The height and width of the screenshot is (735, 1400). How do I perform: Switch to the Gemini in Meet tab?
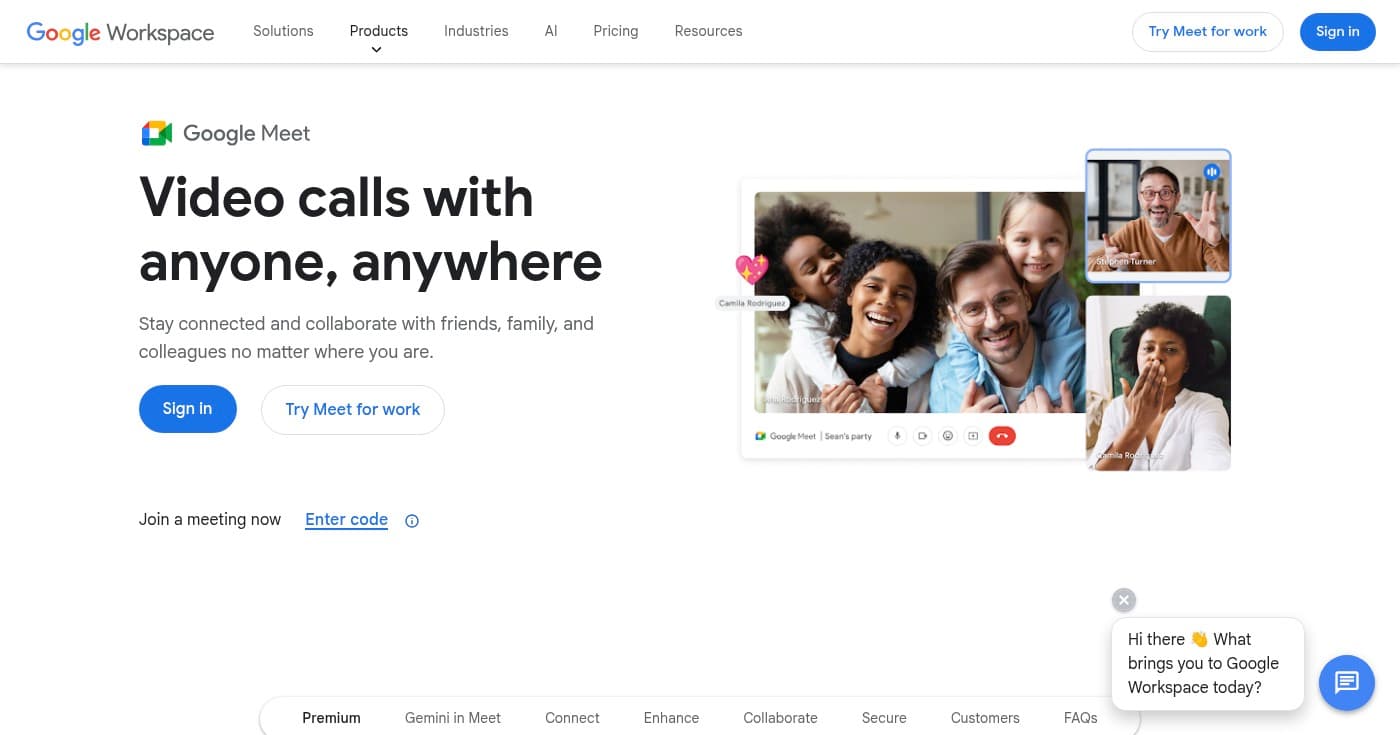(x=452, y=717)
